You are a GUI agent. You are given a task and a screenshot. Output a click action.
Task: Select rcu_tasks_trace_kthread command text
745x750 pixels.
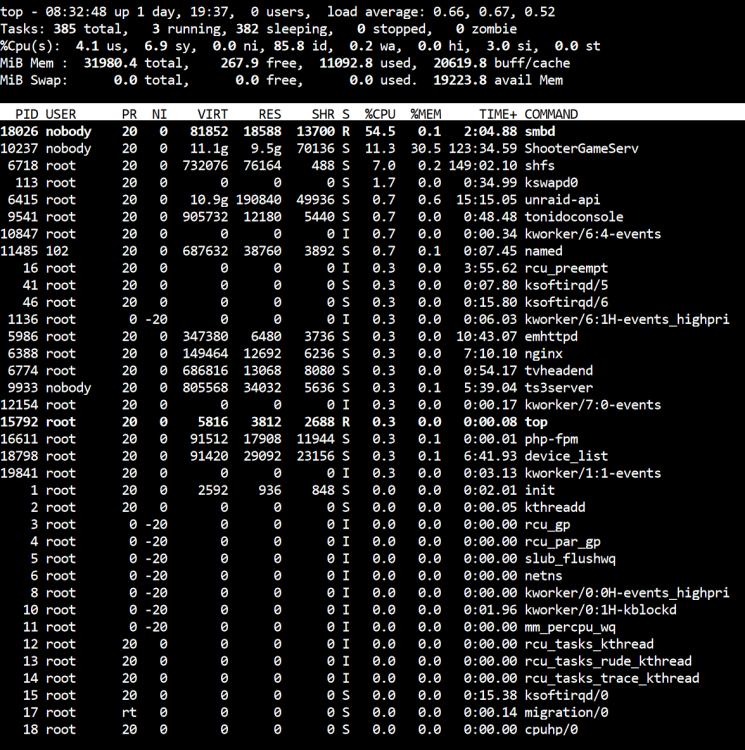tap(612, 679)
